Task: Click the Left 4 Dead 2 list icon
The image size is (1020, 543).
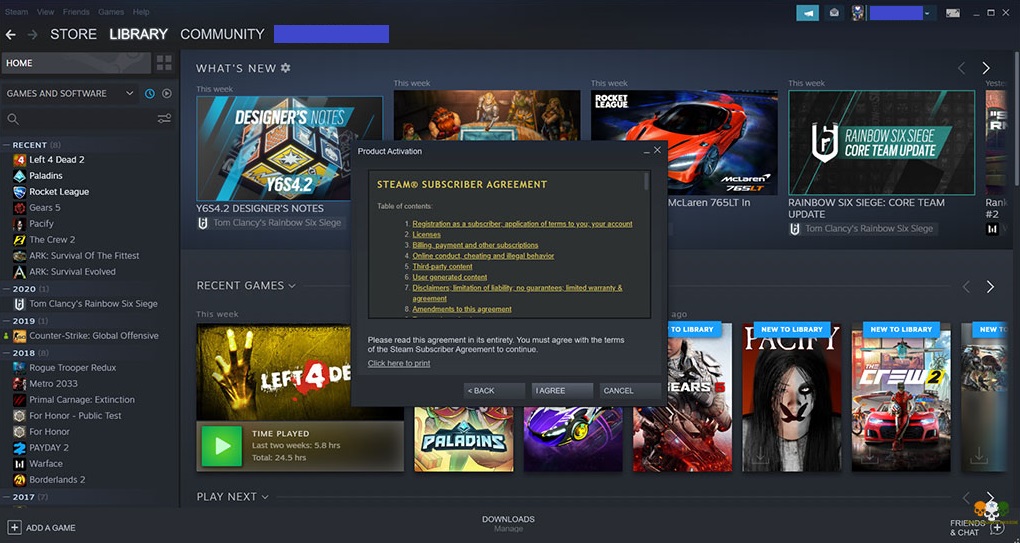Action: click(20, 160)
